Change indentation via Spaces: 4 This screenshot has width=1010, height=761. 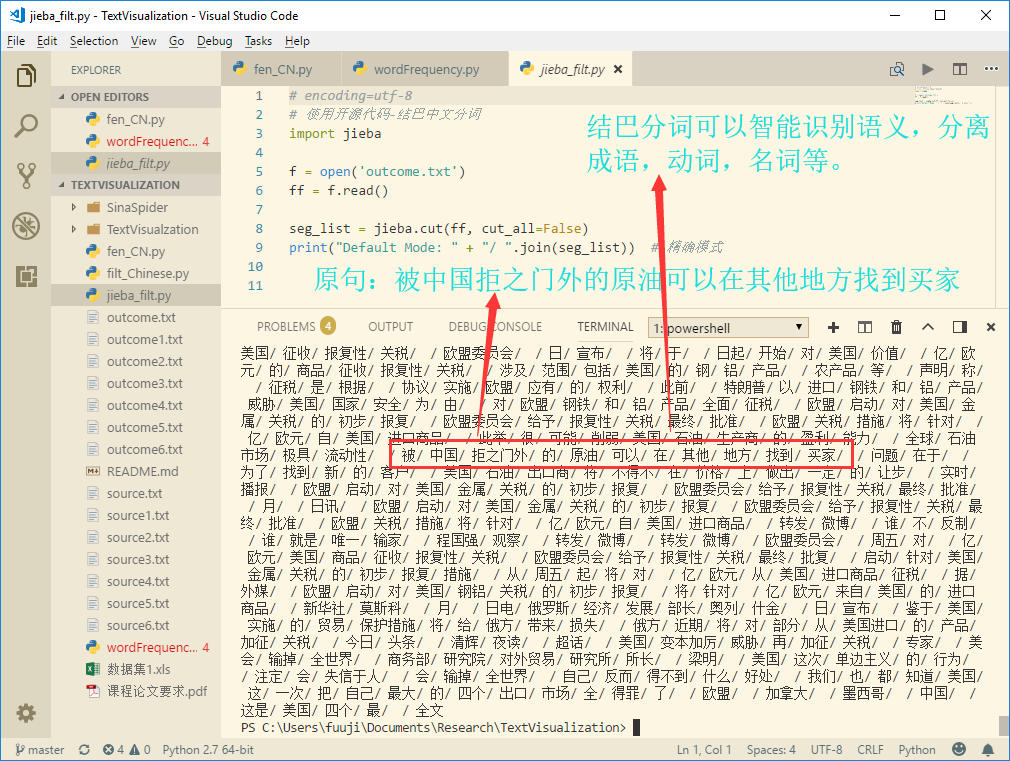(x=771, y=750)
